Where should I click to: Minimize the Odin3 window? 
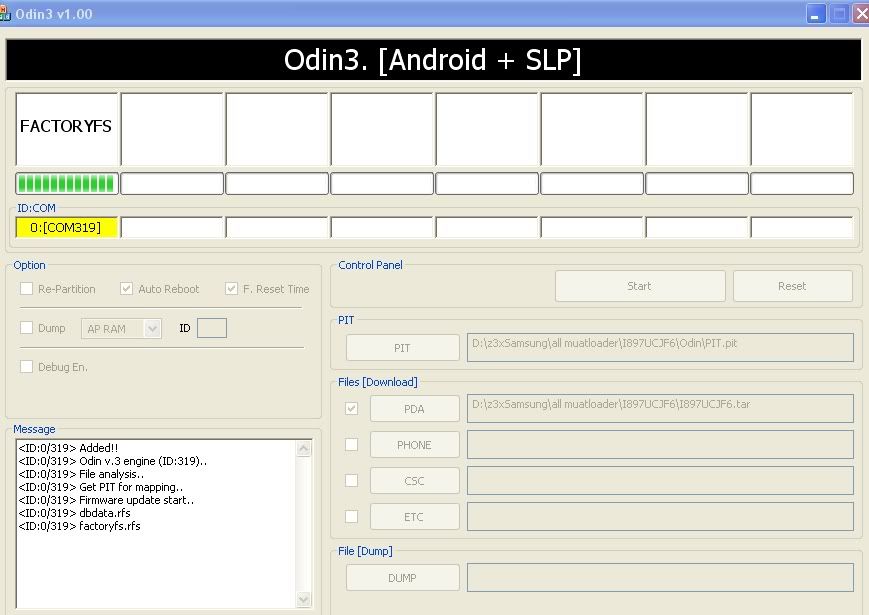(816, 14)
